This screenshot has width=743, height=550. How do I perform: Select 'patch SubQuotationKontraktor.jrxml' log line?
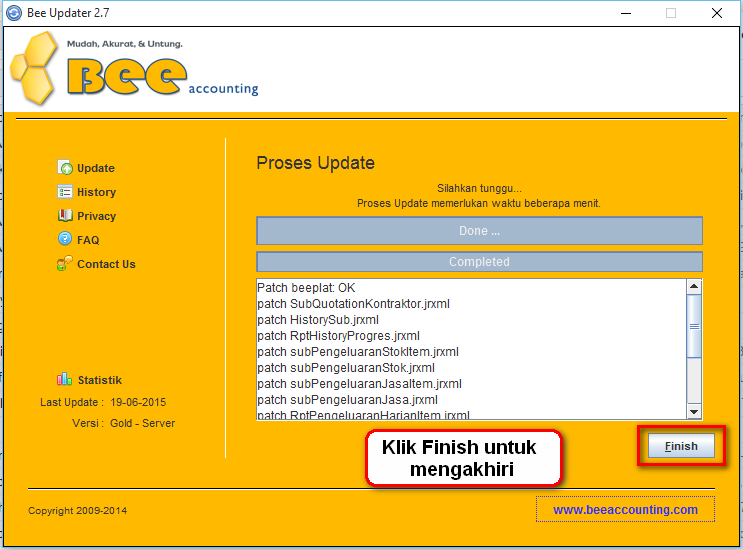coord(353,304)
